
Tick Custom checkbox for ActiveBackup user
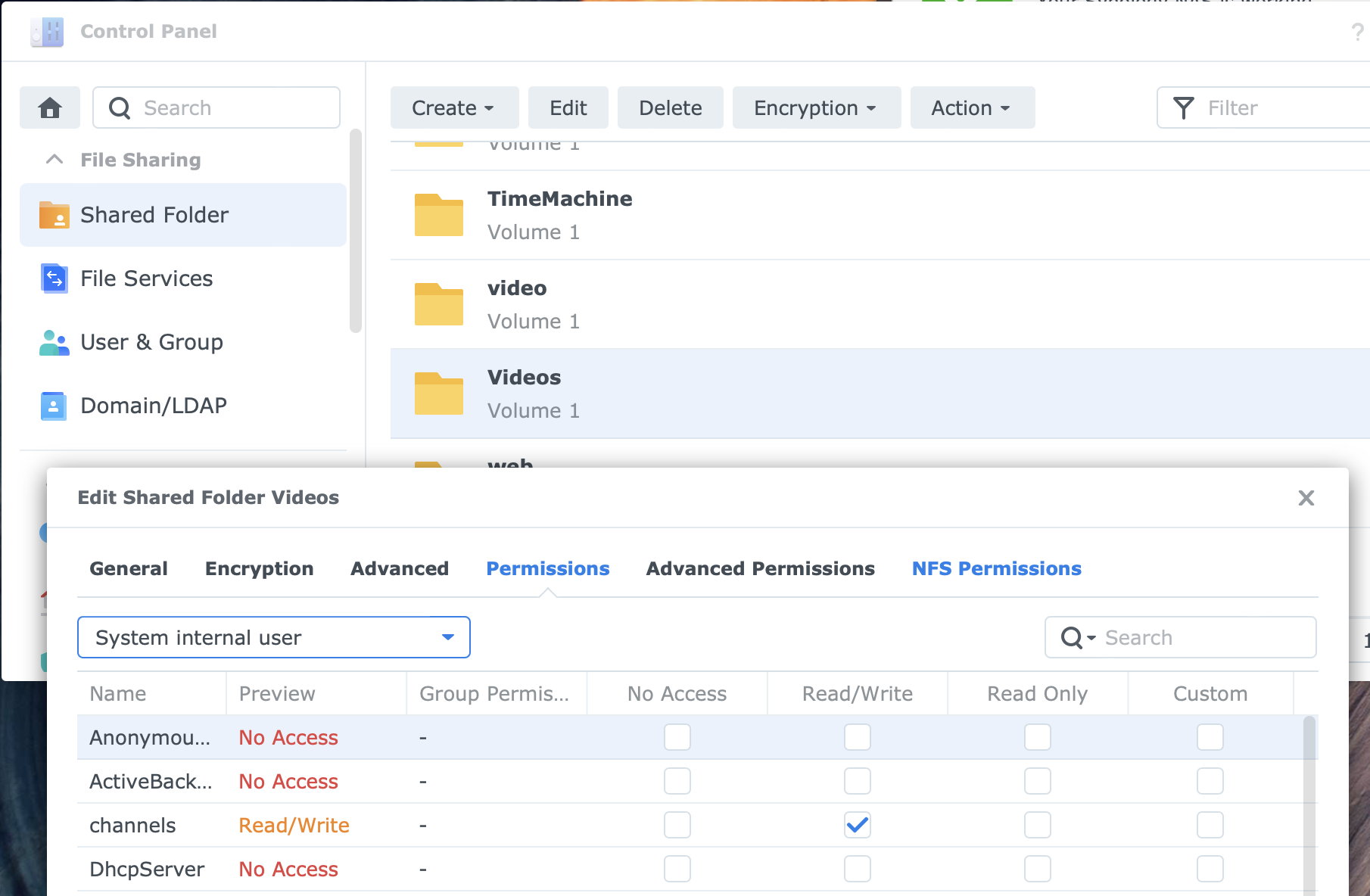(x=1210, y=781)
